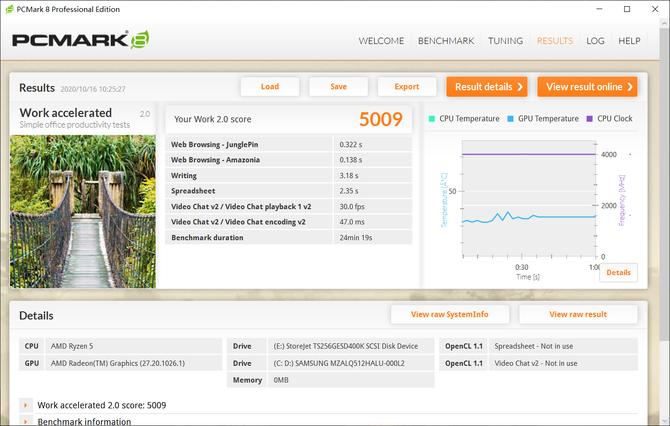View raw SystemInfo
Viewport: 670px width, 426px height.
pyautogui.click(x=450, y=314)
